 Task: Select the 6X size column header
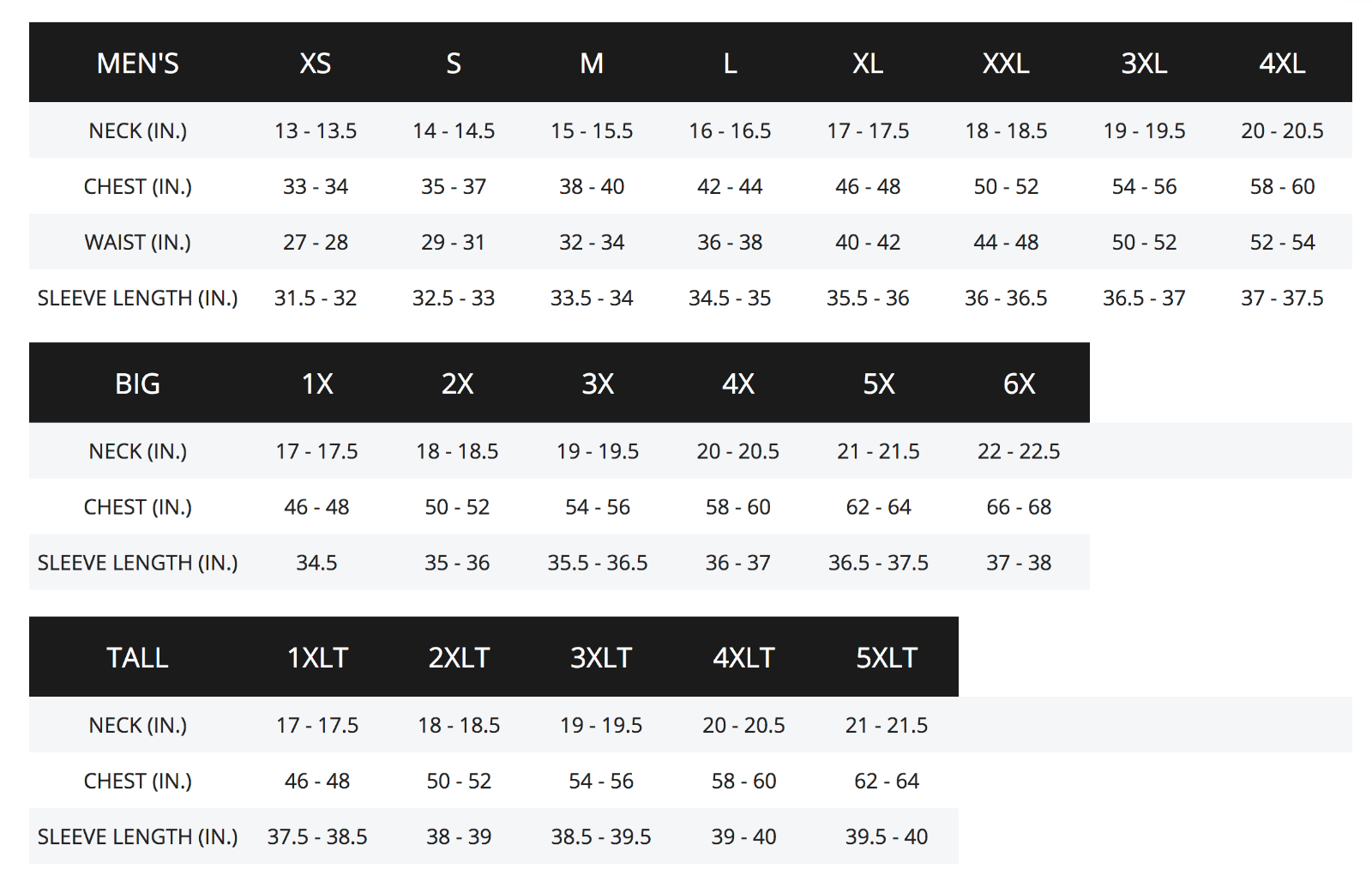(x=1019, y=384)
